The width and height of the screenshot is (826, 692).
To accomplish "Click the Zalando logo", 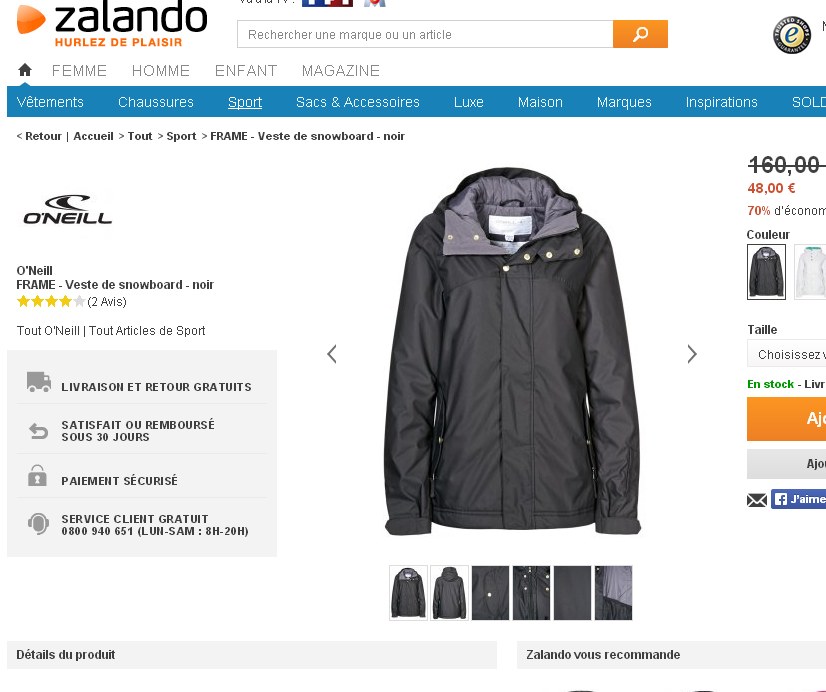I will (x=112, y=24).
